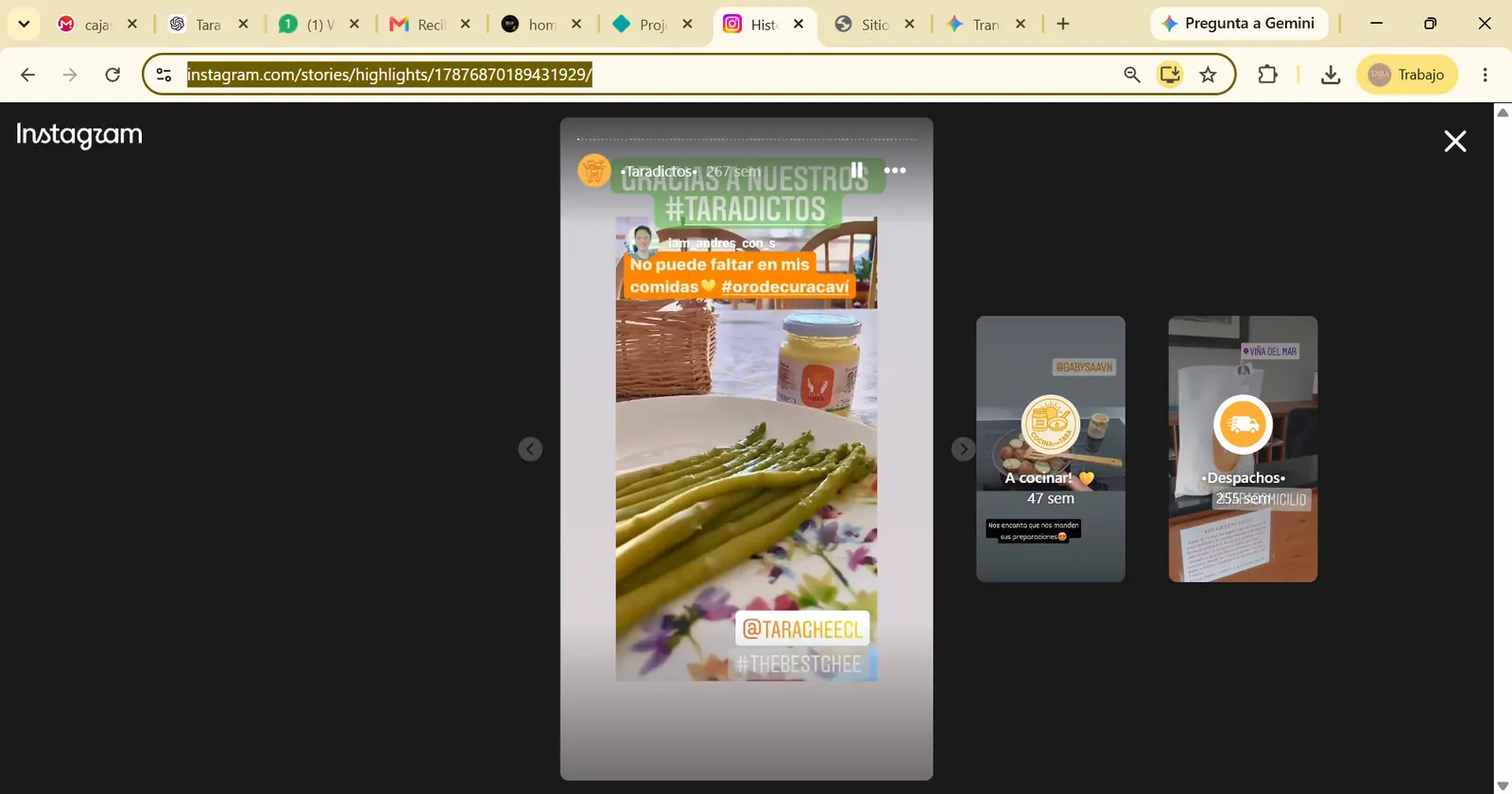The height and width of the screenshot is (794, 1512).
Task: Click the address bar URL
Action: click(x=389, y=75)
